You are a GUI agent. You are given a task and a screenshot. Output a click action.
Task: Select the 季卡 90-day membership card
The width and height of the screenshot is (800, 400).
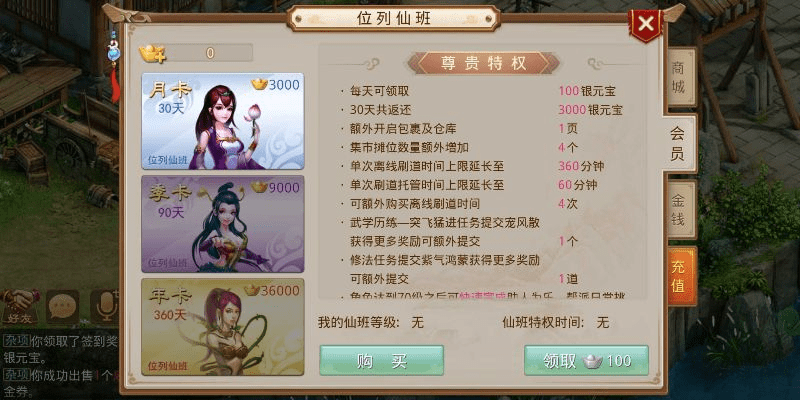click(x=222, y=224)
